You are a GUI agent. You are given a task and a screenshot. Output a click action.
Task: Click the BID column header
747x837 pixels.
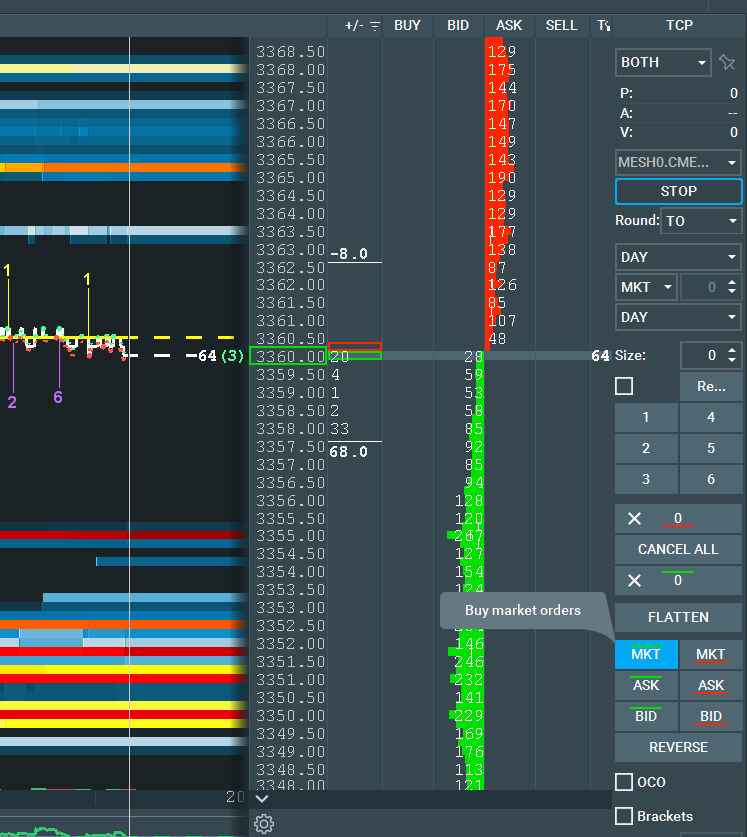click(458, 25)
